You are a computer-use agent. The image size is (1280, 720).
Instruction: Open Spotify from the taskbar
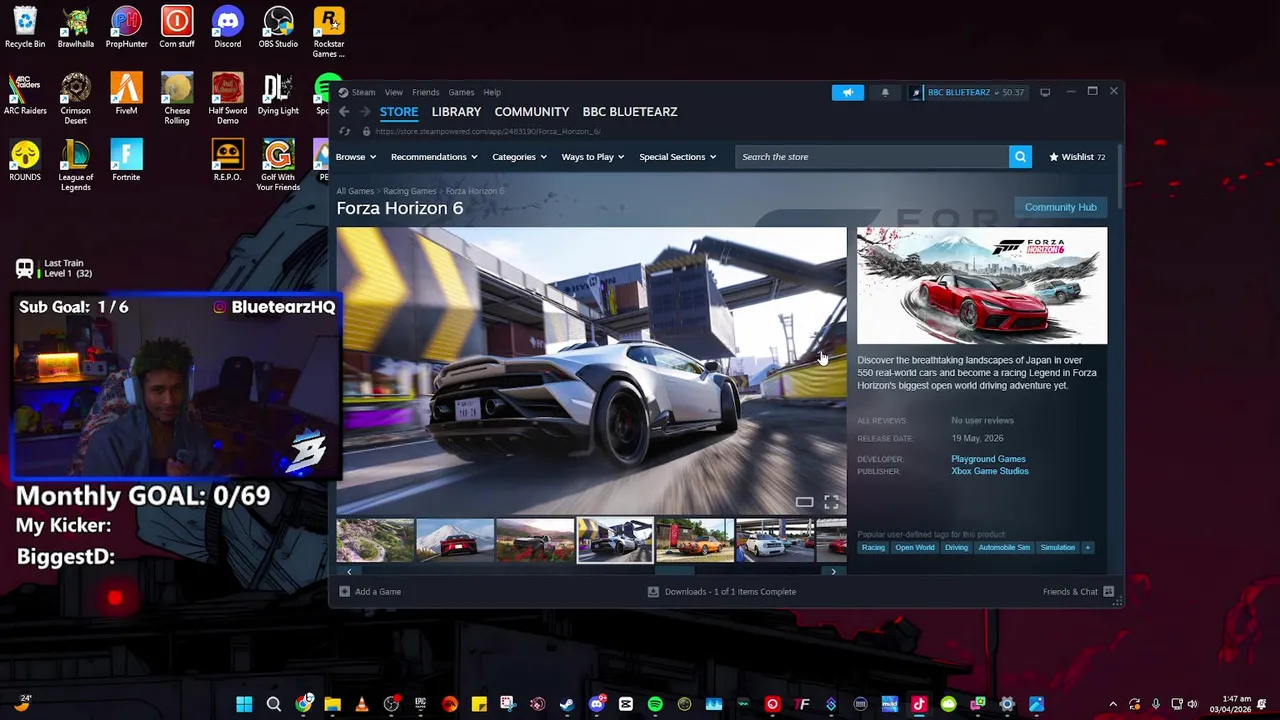pyautogui.click(x=655, y=704)
